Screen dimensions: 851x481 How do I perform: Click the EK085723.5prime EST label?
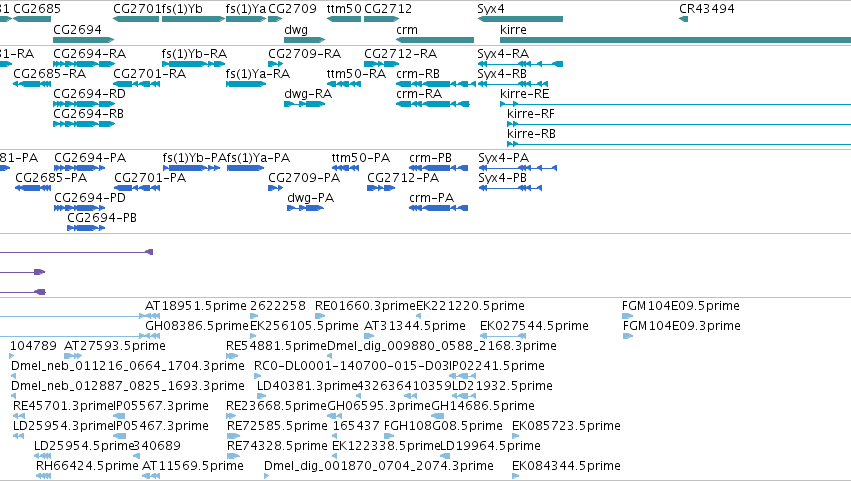click(x=566, y=426)
